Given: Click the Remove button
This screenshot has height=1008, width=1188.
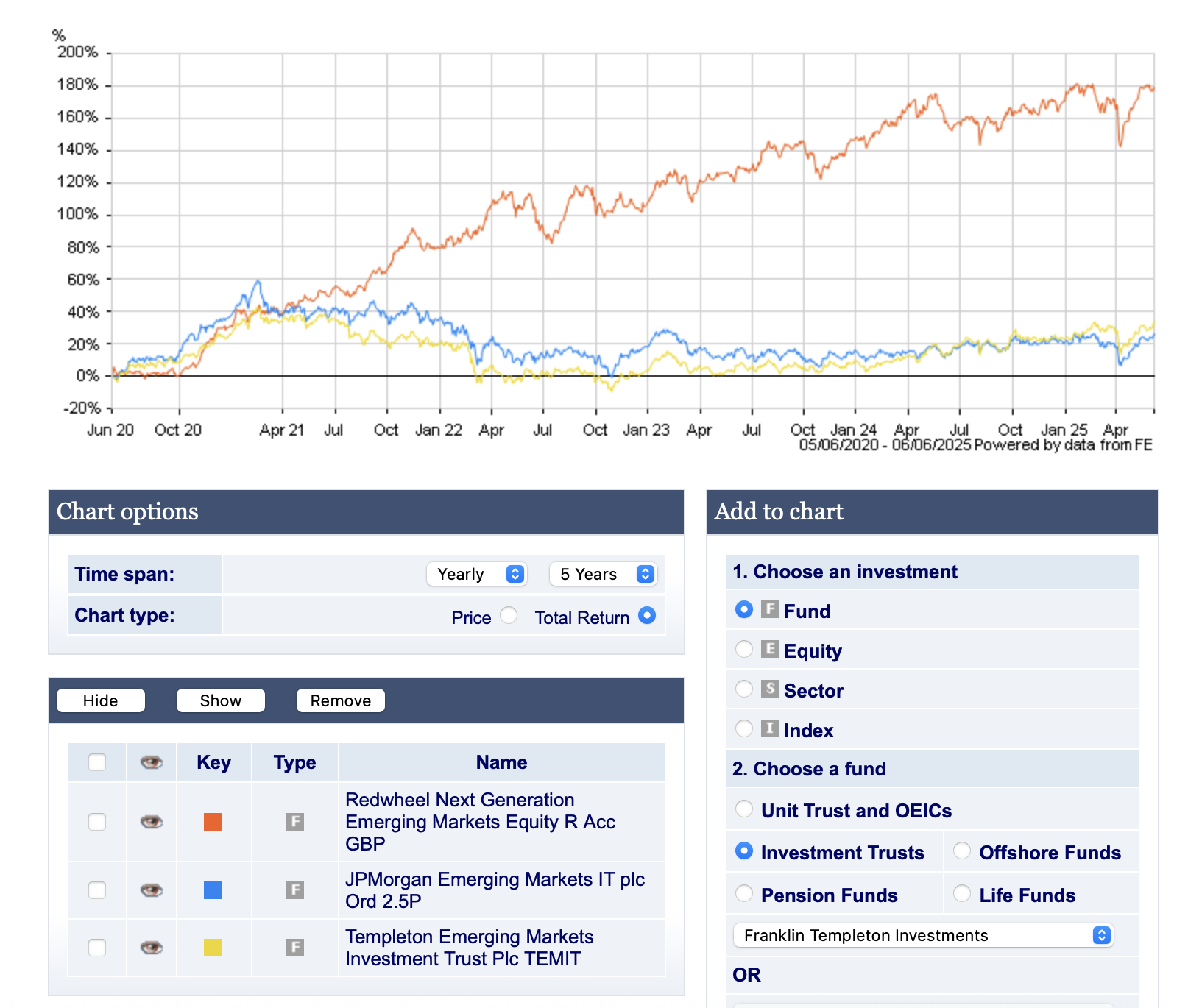Looking at the screenshot, I should point(340,700).
